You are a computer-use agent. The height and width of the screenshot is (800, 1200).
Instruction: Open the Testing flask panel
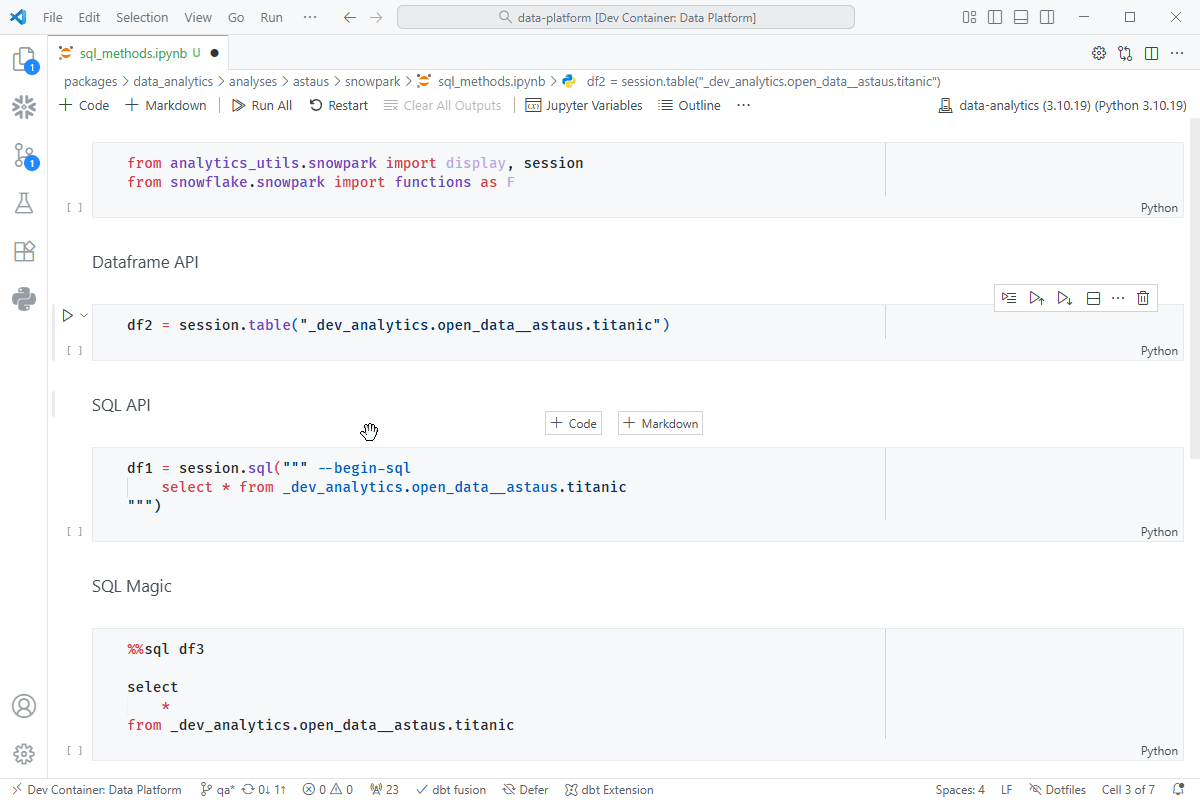click(x=24, y=203)
